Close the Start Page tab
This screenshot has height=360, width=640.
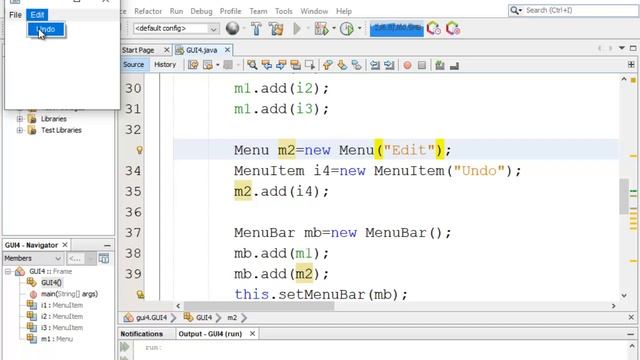[167, 50]
